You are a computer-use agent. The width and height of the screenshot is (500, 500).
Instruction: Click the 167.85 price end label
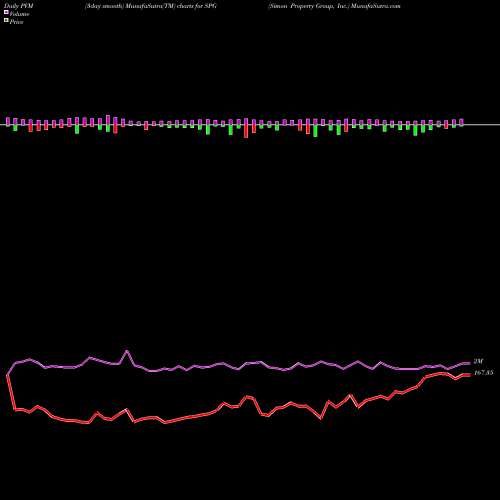[x=484, y=373]
